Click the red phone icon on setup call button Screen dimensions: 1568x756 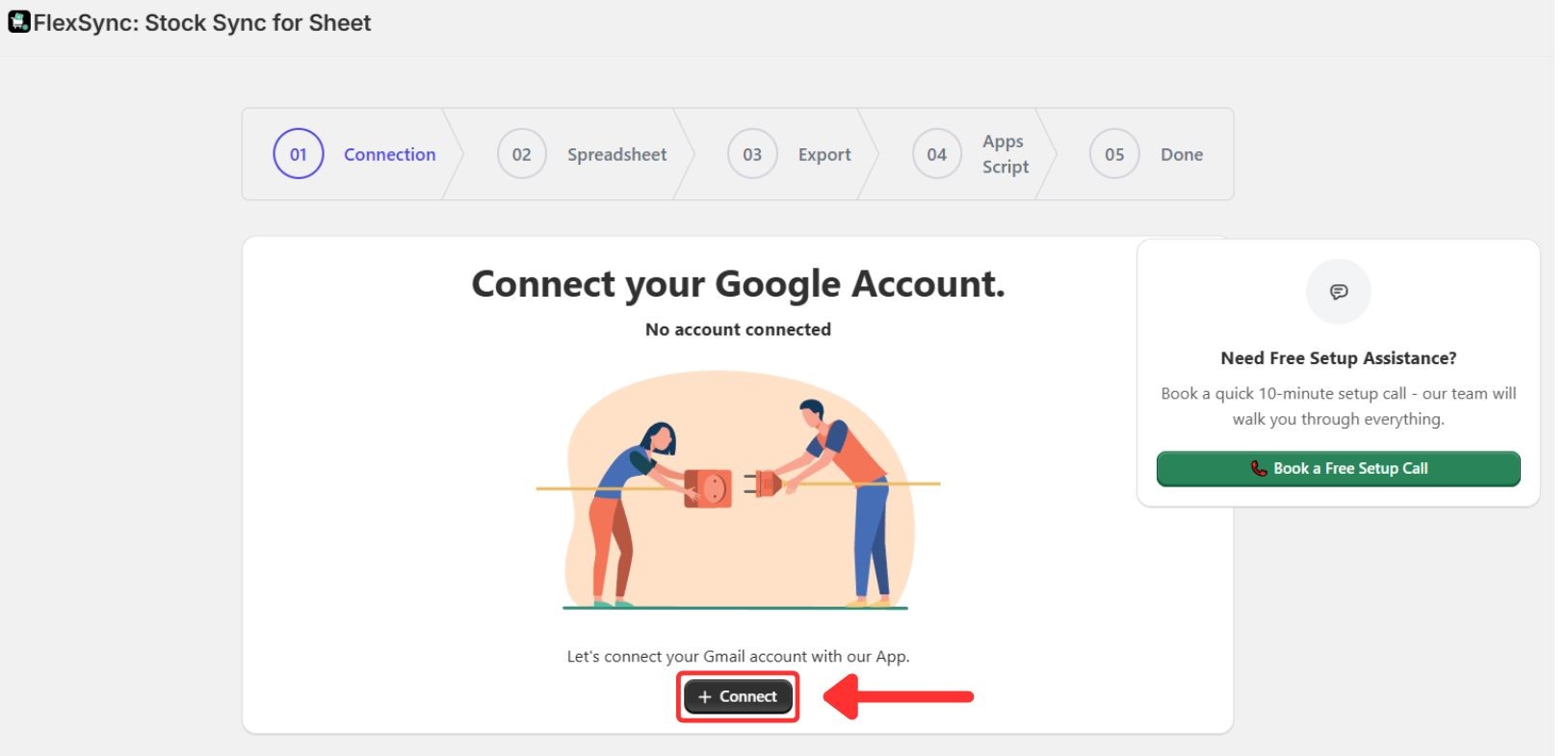tap(1259, 469)
